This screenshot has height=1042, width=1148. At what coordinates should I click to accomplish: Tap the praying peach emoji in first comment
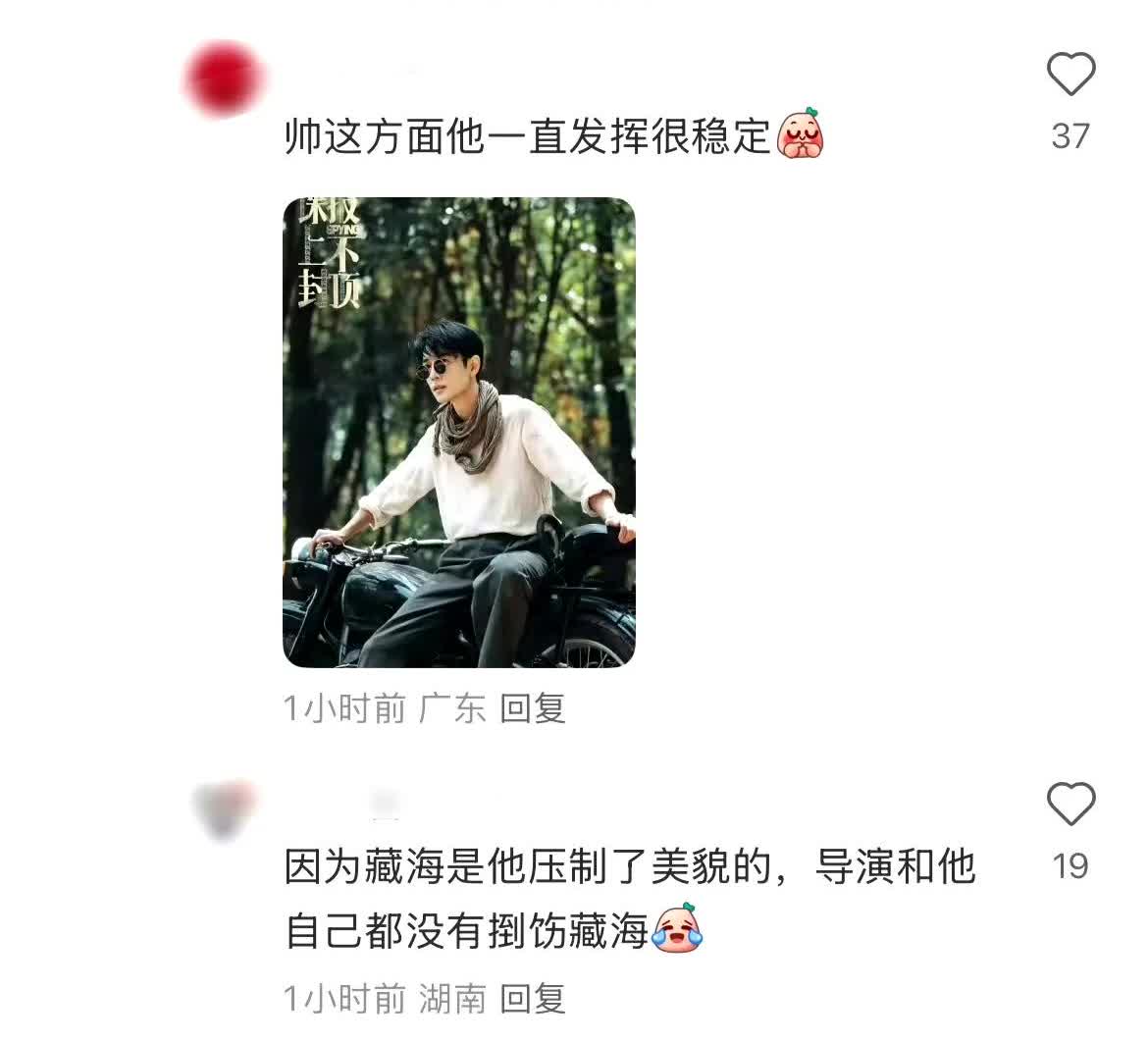(801, 134)
